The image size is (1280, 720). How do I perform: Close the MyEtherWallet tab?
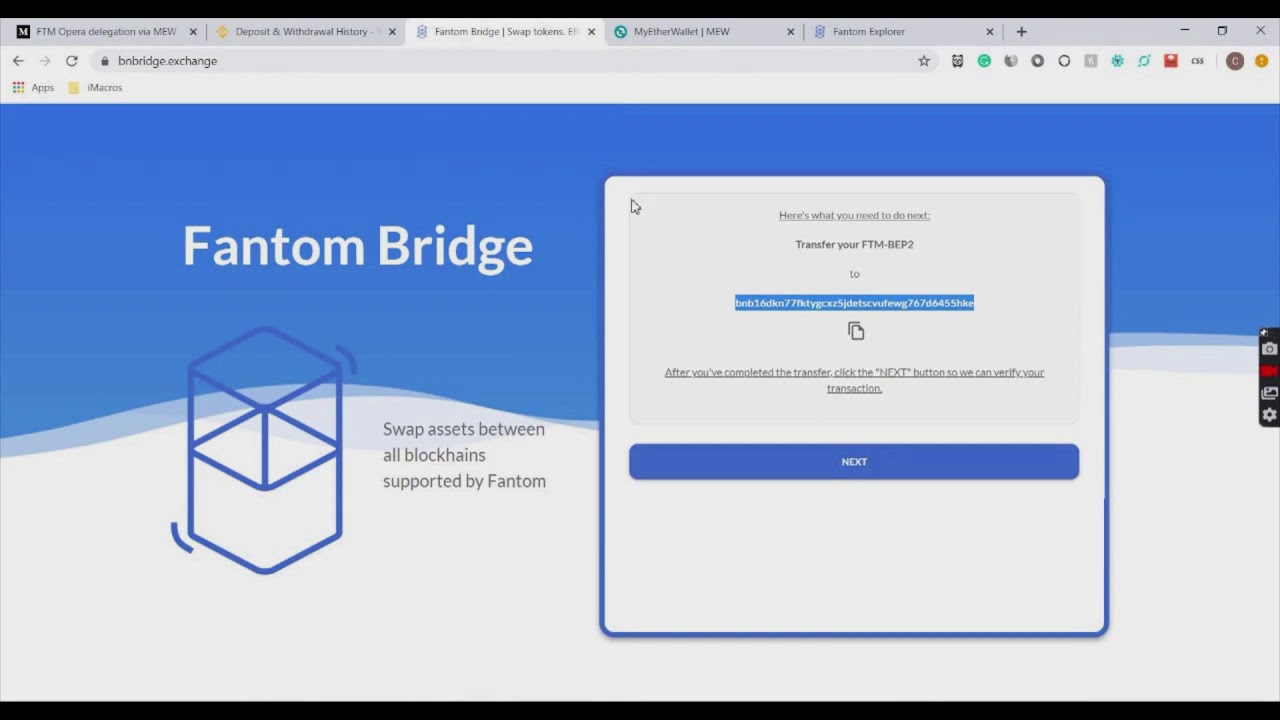pos(790,32)
